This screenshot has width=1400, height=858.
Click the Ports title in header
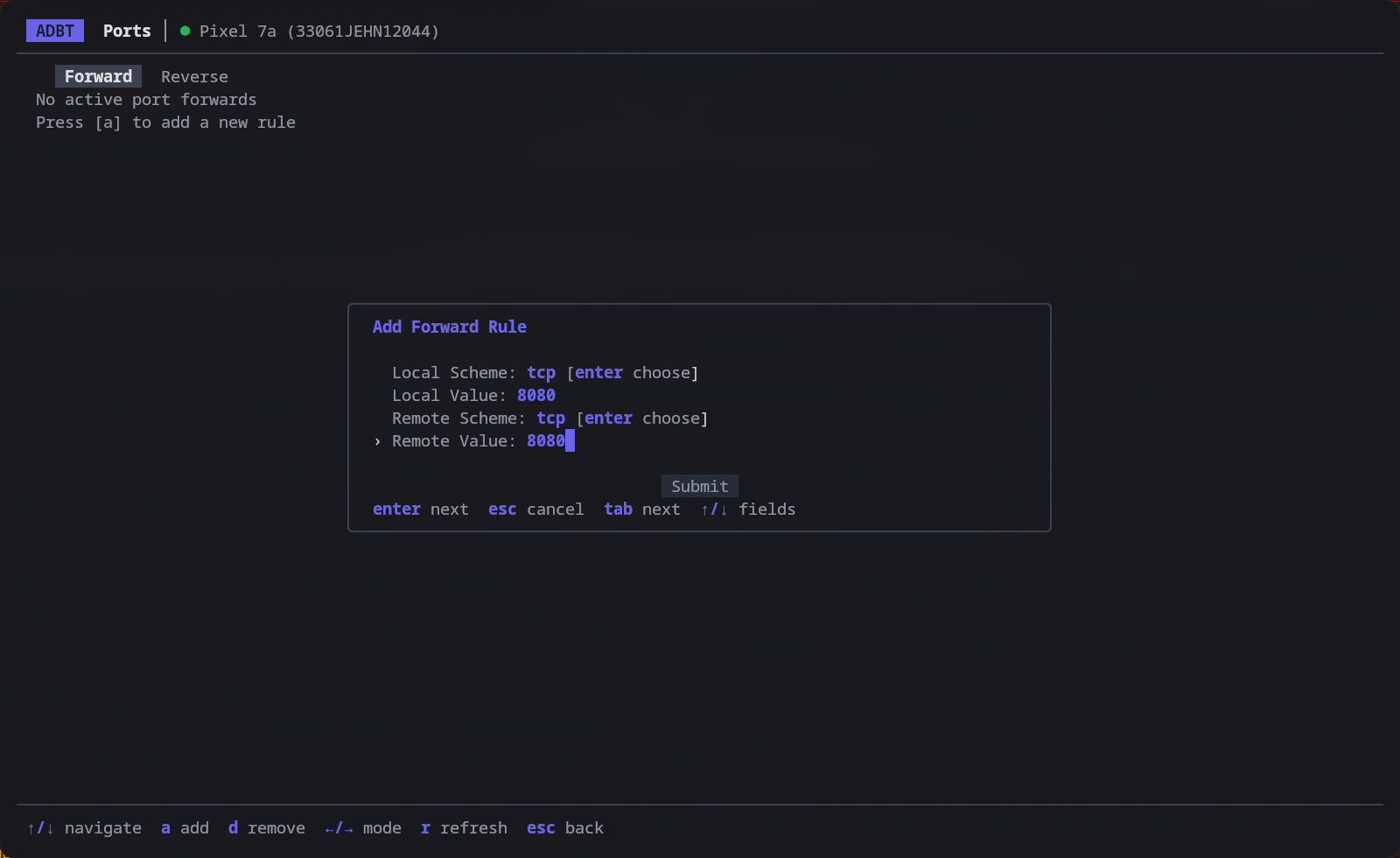(x=127, y=31)
